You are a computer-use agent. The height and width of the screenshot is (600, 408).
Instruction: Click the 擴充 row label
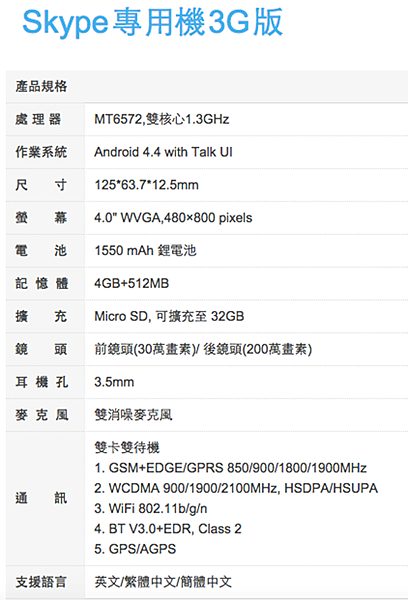coord(41,316)
